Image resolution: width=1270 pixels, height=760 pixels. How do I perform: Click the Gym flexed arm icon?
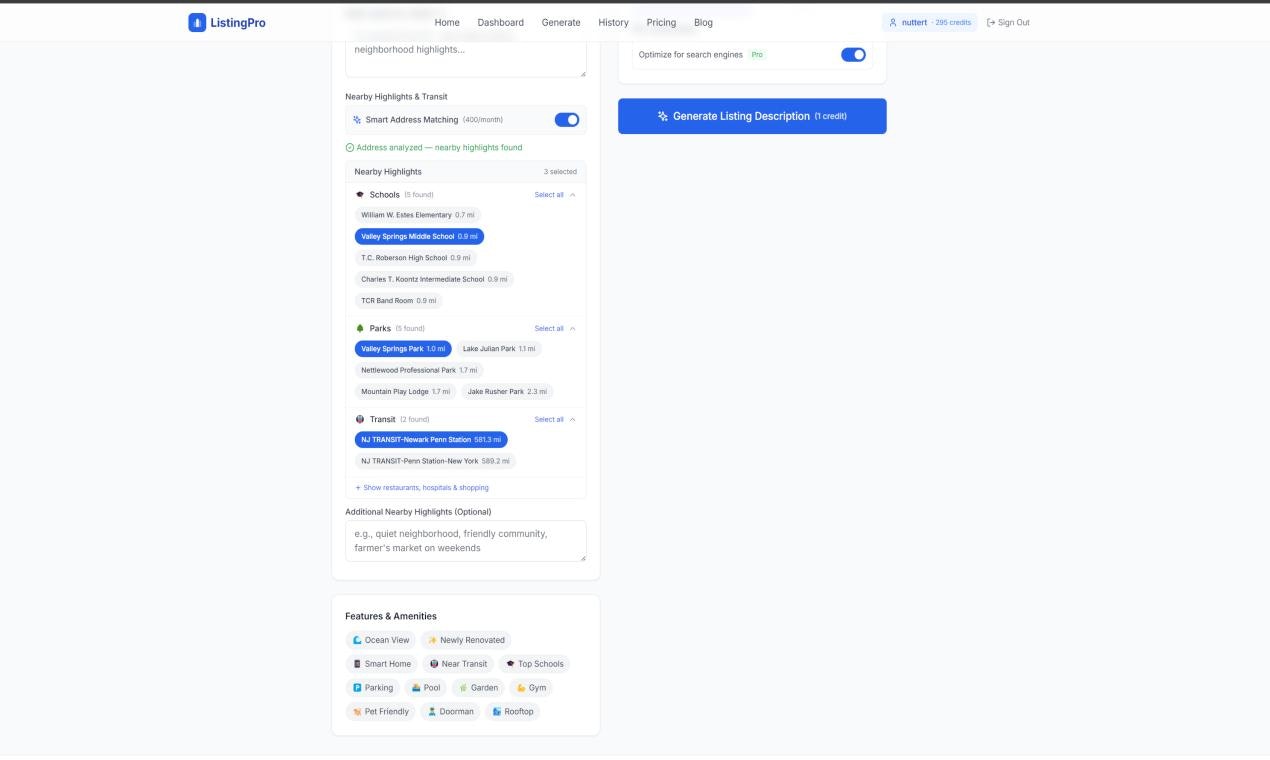click(521, 688)
